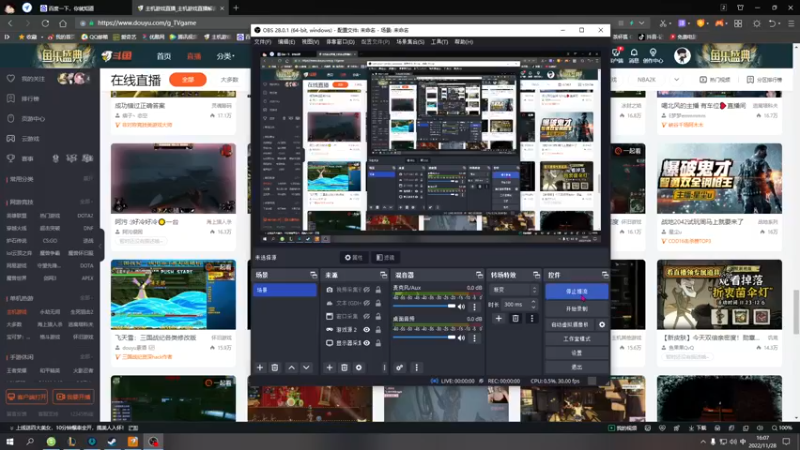The width and height of the screenshot is (800, 450).
Task: Open 视图(V) menu in OBS
Action: point(310,42)
